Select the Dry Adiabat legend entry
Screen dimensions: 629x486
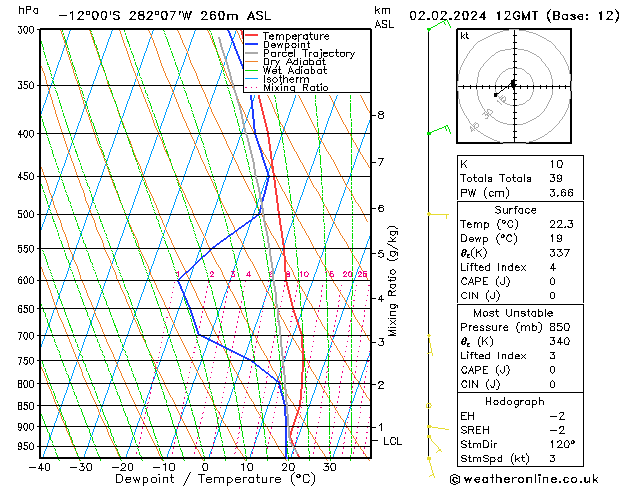point(294,62)
